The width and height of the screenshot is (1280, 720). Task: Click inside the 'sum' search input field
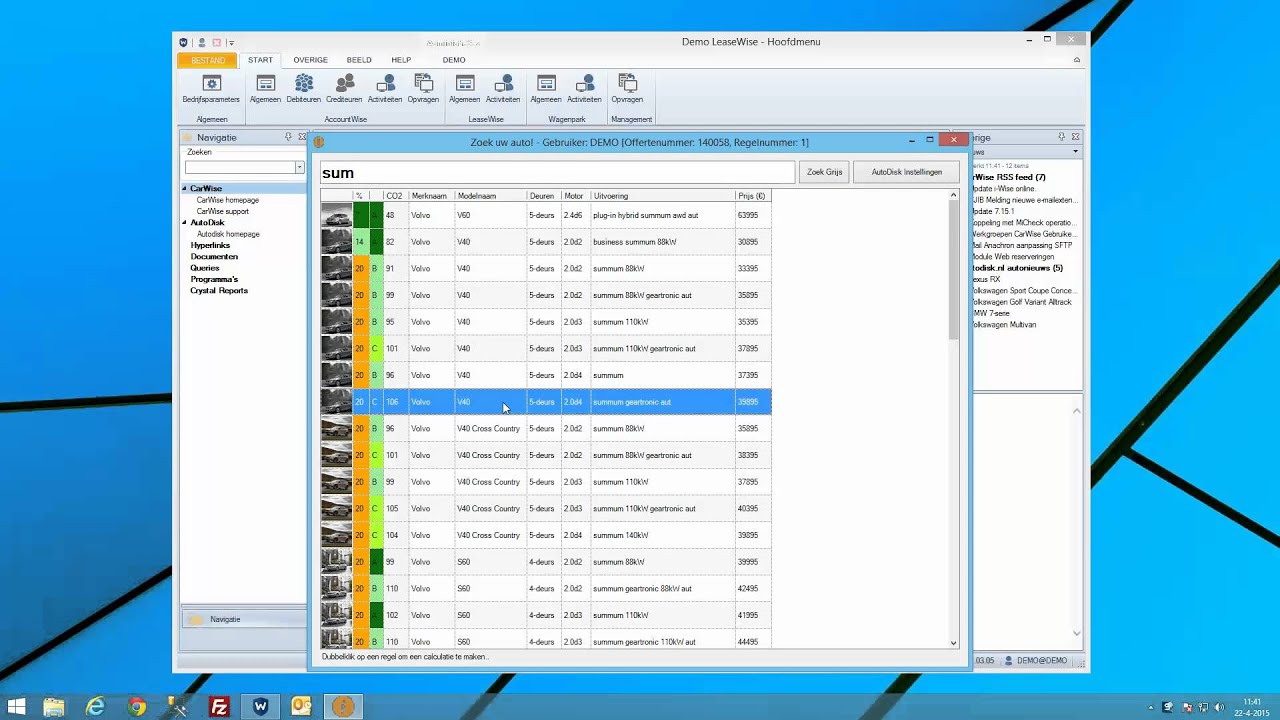pos(557,173)
